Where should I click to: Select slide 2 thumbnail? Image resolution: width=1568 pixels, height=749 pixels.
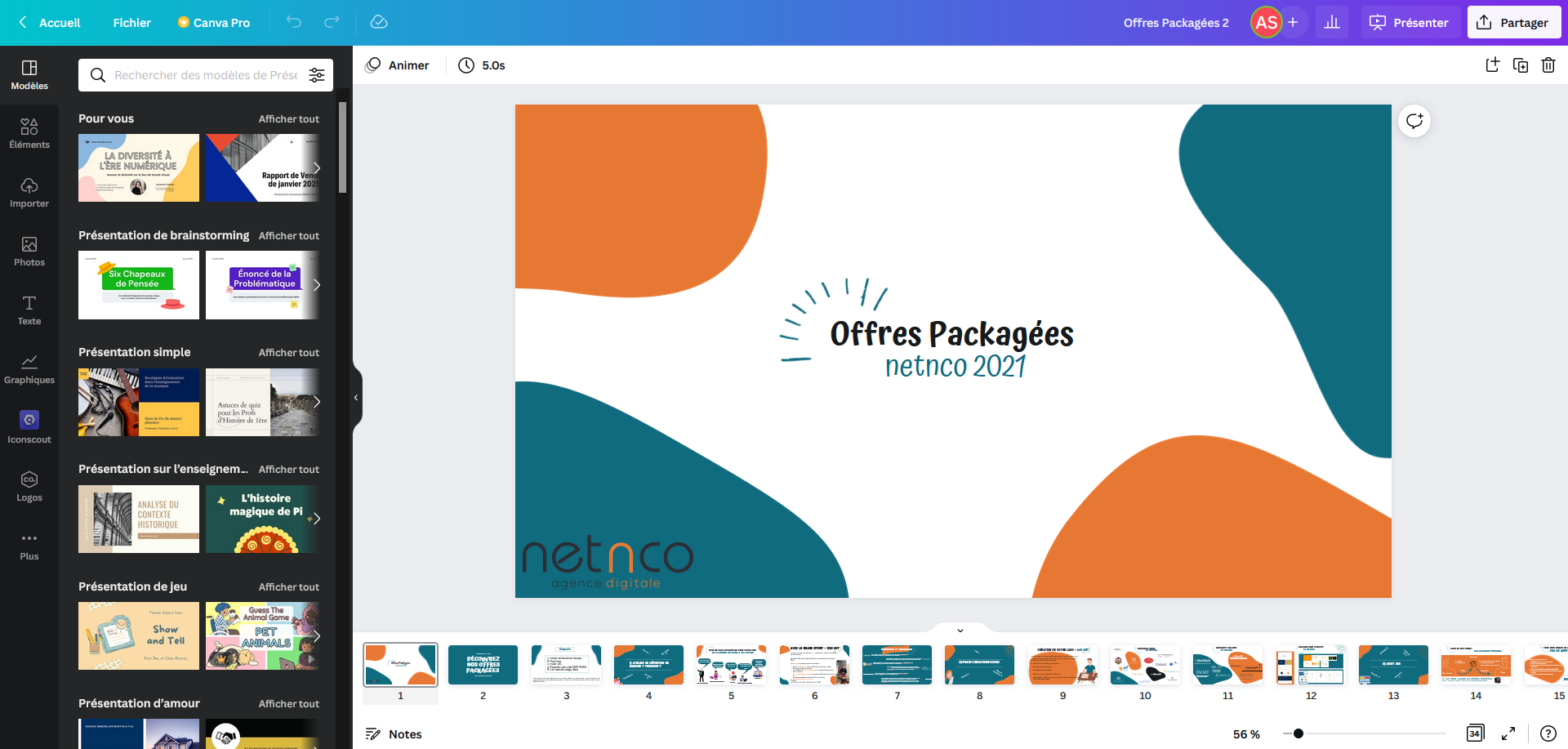(483, 665)
